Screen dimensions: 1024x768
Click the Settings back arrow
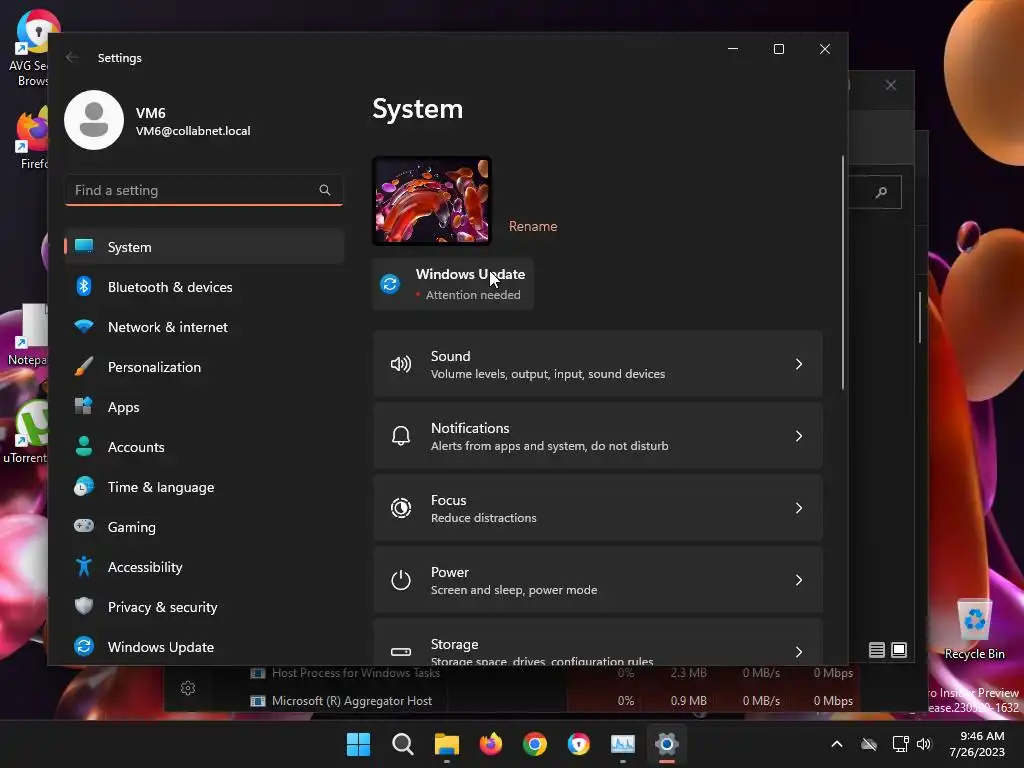coord(72,57)
